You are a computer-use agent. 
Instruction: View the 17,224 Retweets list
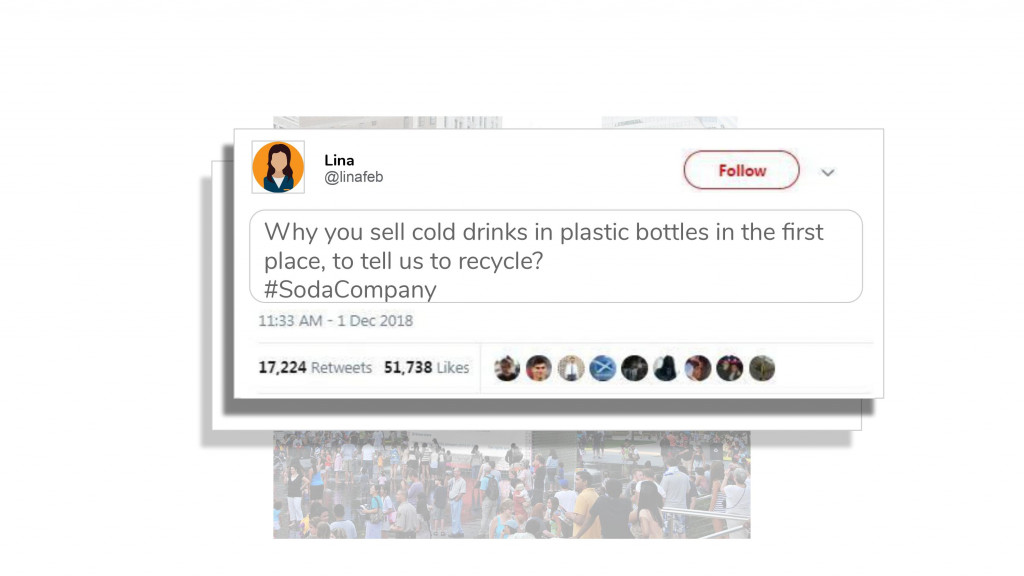pos(315,368)
